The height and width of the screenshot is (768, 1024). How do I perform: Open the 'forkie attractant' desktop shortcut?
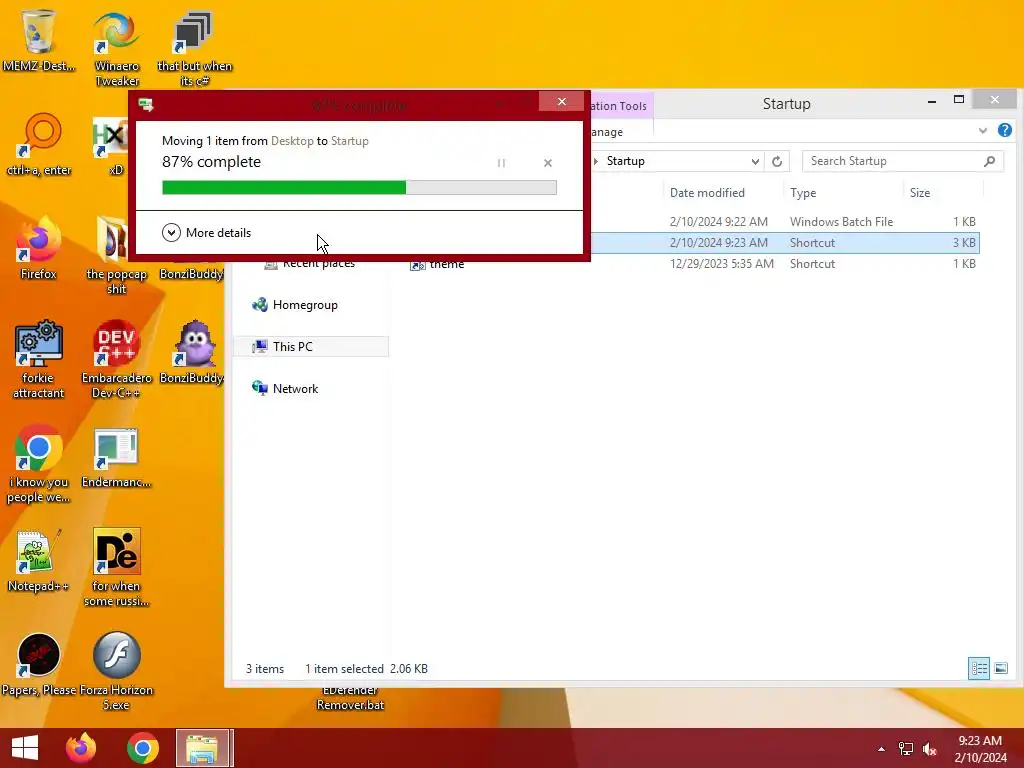click(x=39, y=359)
